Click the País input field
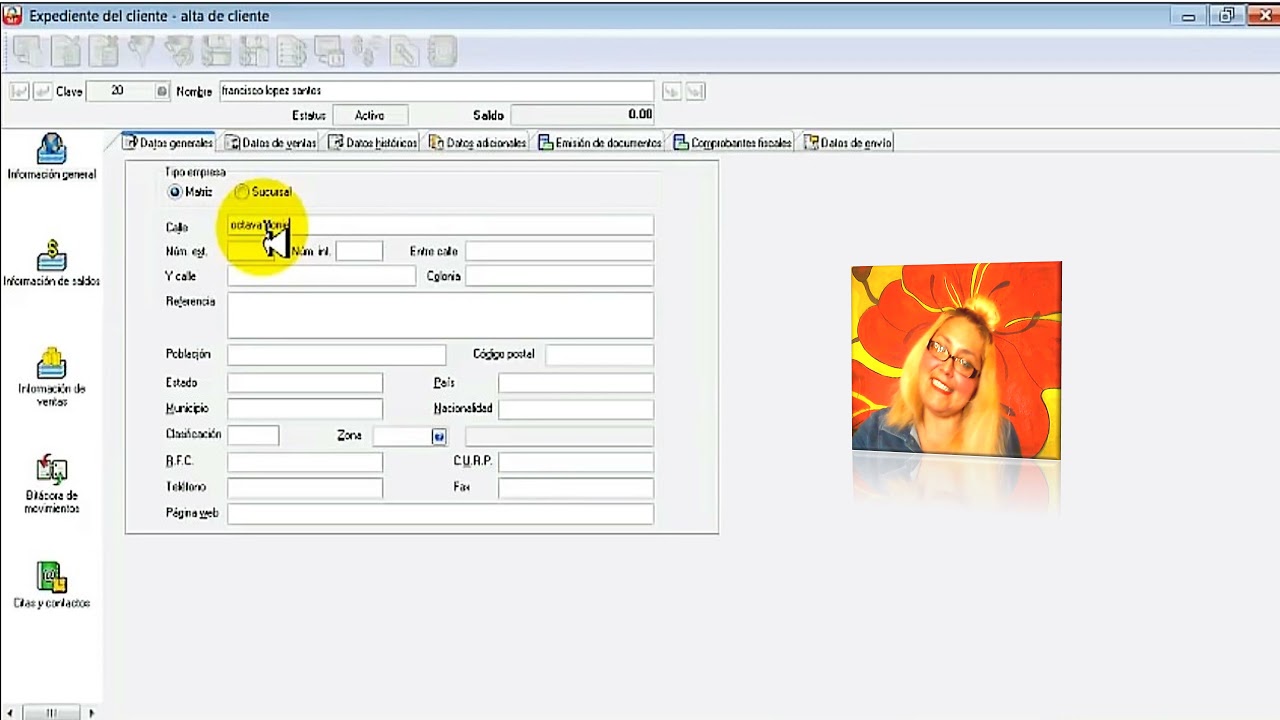 [x=576, y=384]
